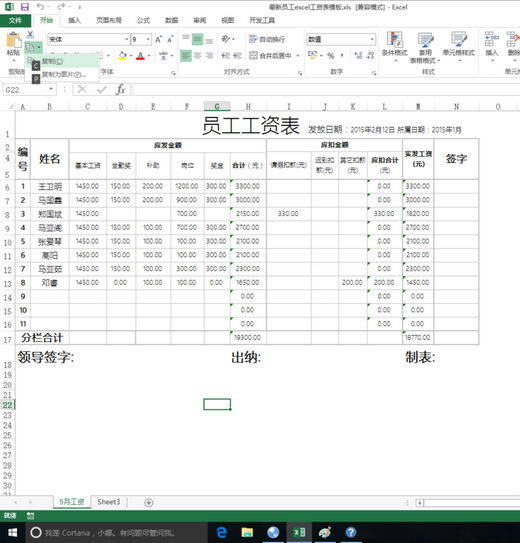Toggle right horizontal alignment
Image resolution: width=520 pixels, height=543 pixels.
point(209,55)
